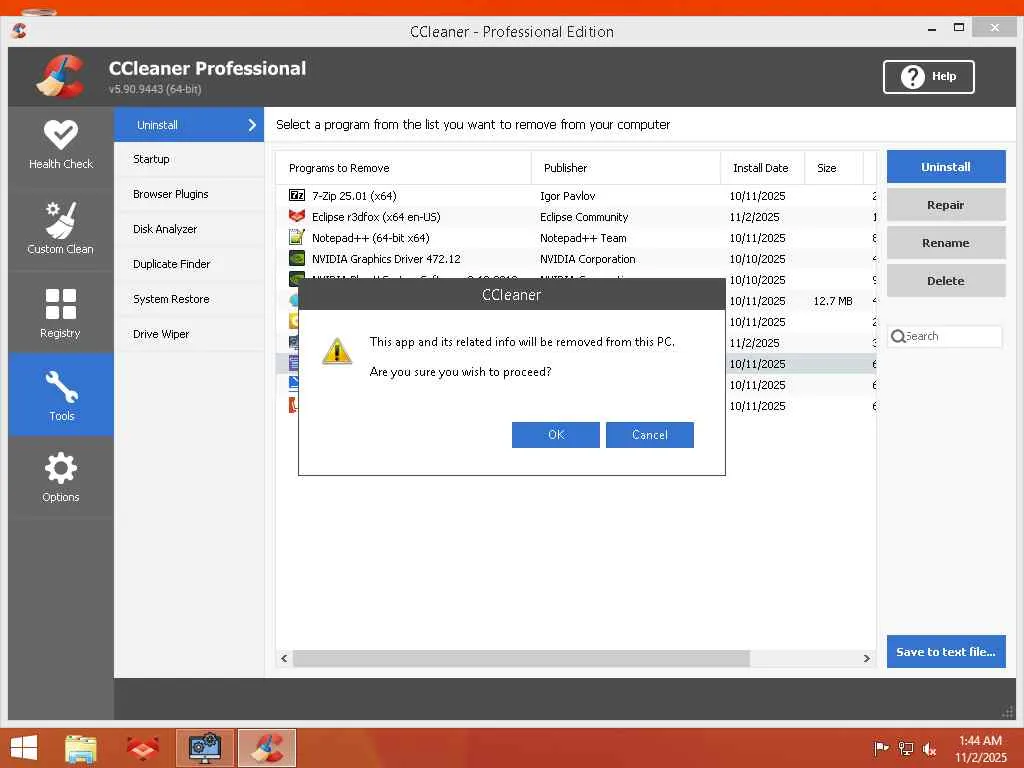Viewport: 1024px width, 768px height.
Task: Click the muted volume tray icon
Action: [929, 748]
